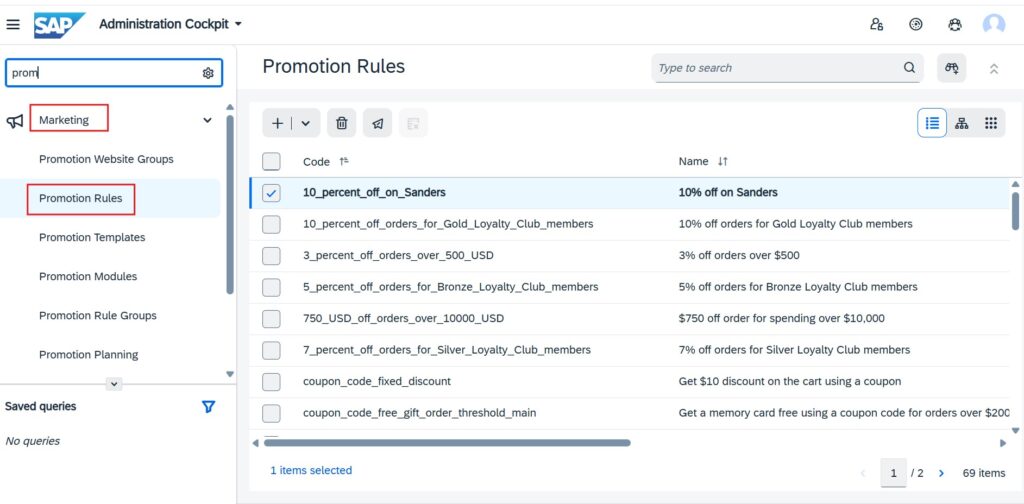Switch to tree hierarchy view

coord(961,123)
